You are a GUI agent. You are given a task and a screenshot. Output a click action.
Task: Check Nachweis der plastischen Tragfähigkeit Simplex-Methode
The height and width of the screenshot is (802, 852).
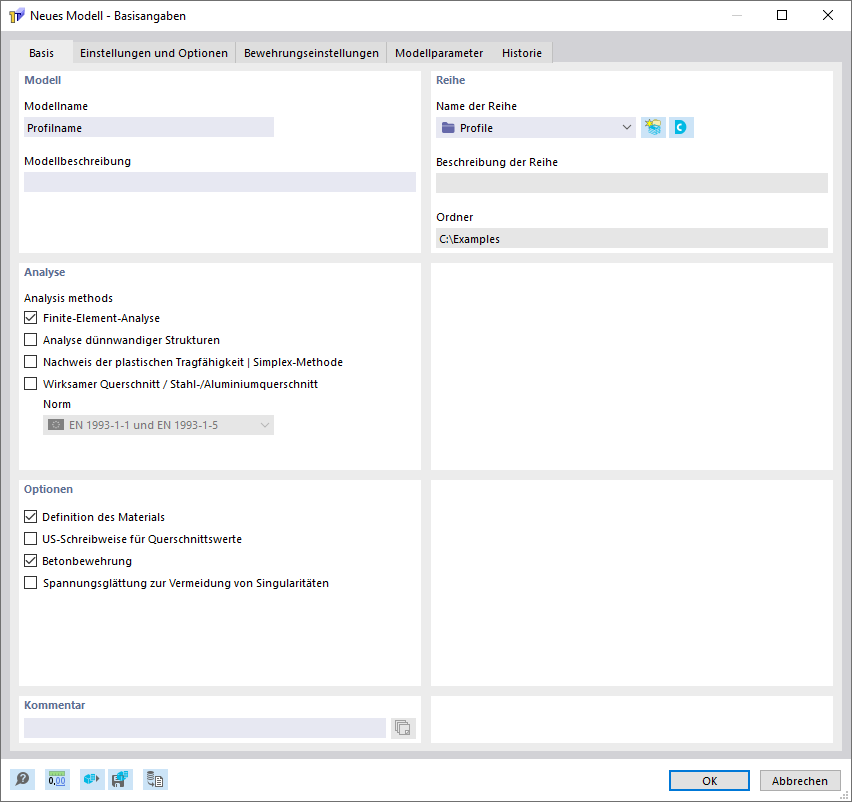click(x=30, y=362)
